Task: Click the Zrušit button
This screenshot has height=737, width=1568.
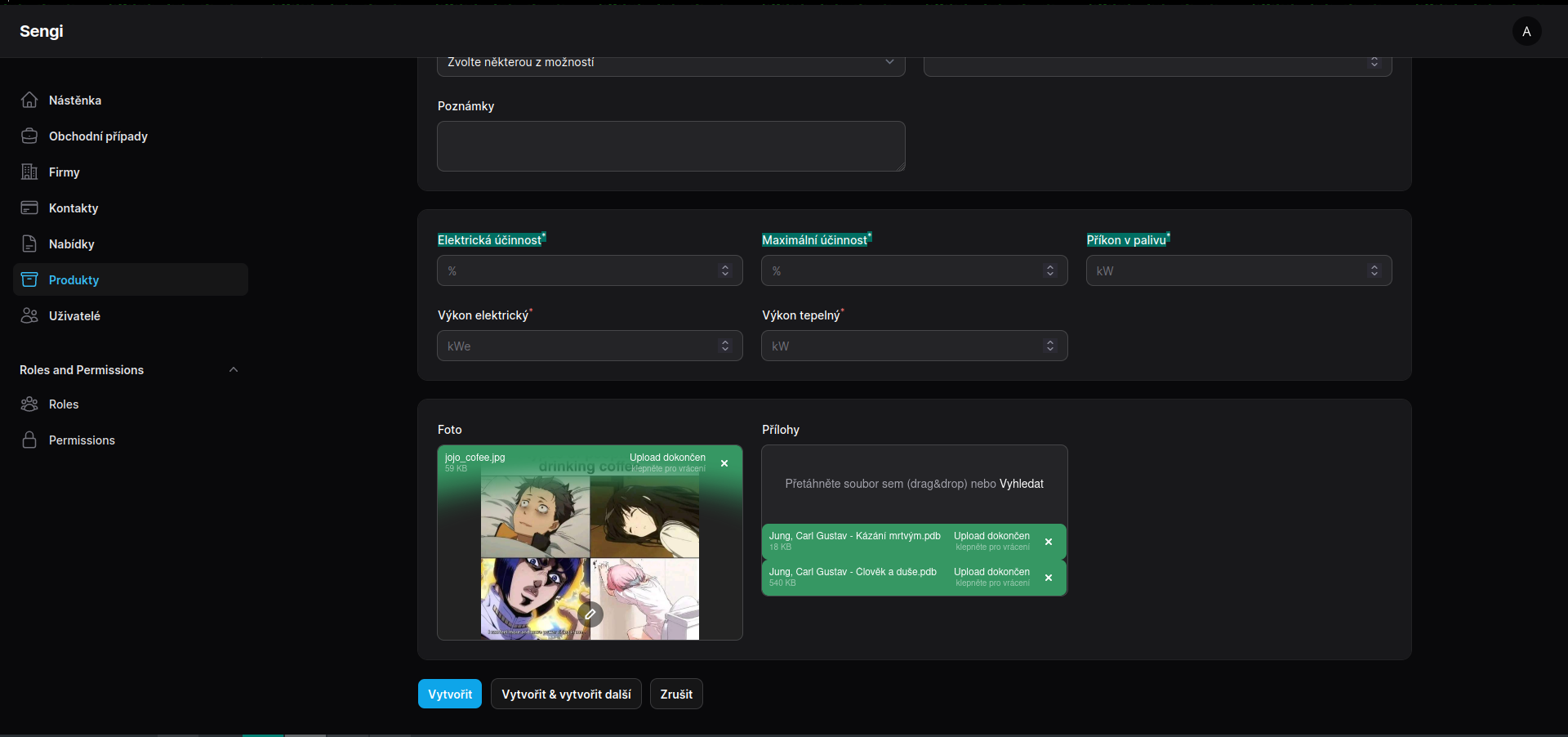Action: coord(676,694)
